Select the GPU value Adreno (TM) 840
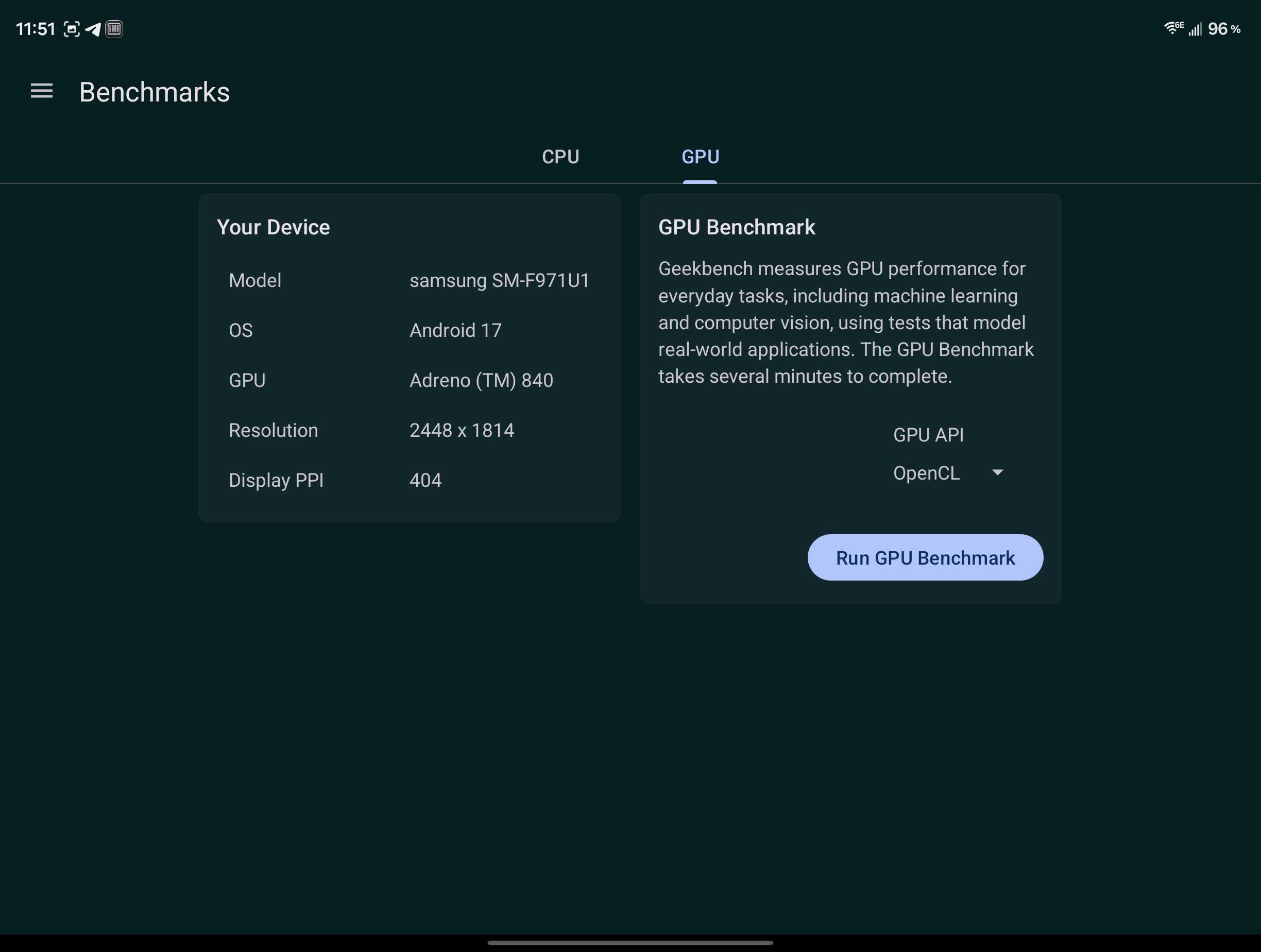The image size is (1261, 952). click(481, 380)
